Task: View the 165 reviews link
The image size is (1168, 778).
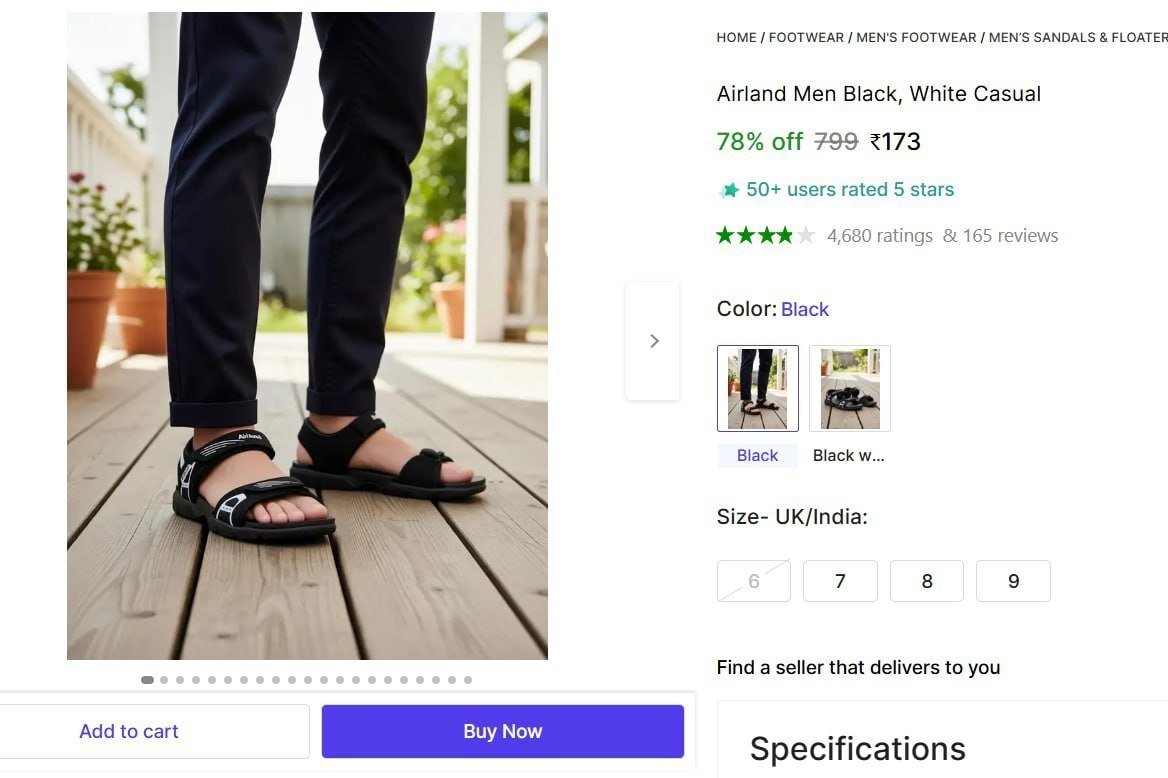Action: pyautogui.click(x=1010, y=235)
